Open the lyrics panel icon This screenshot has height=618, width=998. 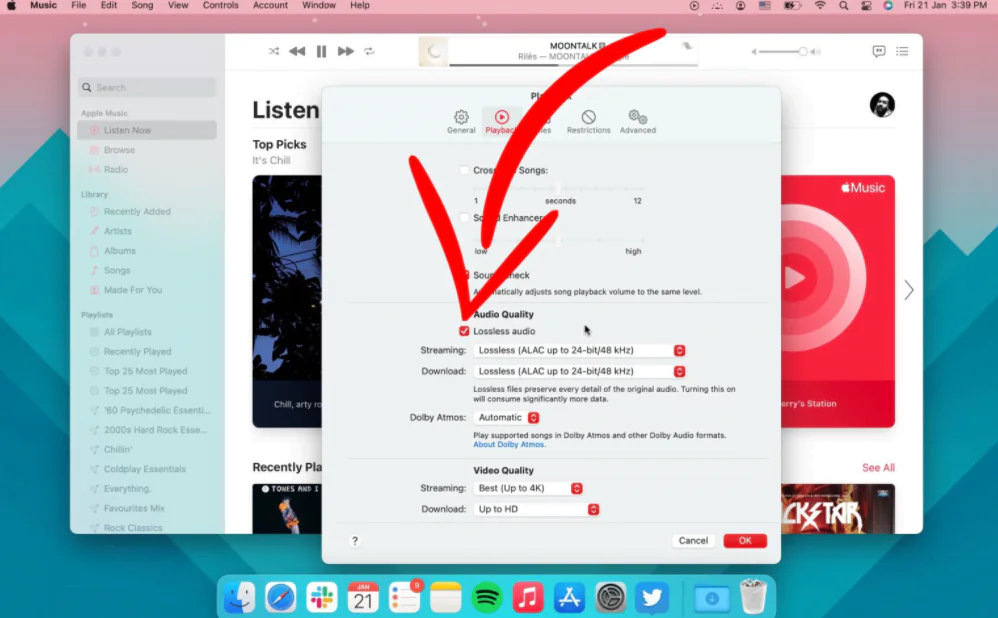coord(878,51)
